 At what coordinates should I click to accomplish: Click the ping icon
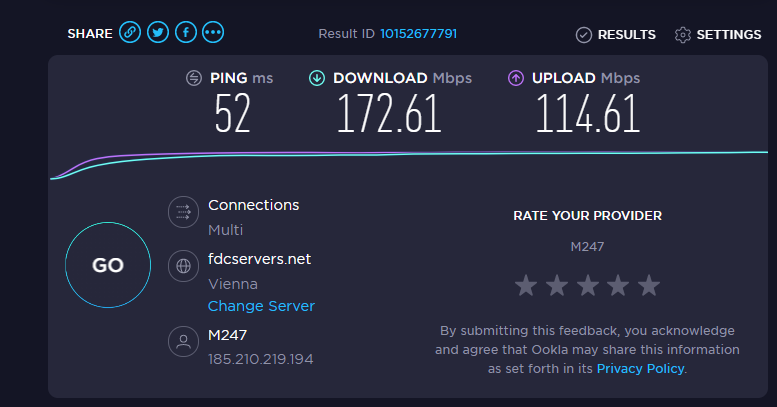click(x=194, y=78)
